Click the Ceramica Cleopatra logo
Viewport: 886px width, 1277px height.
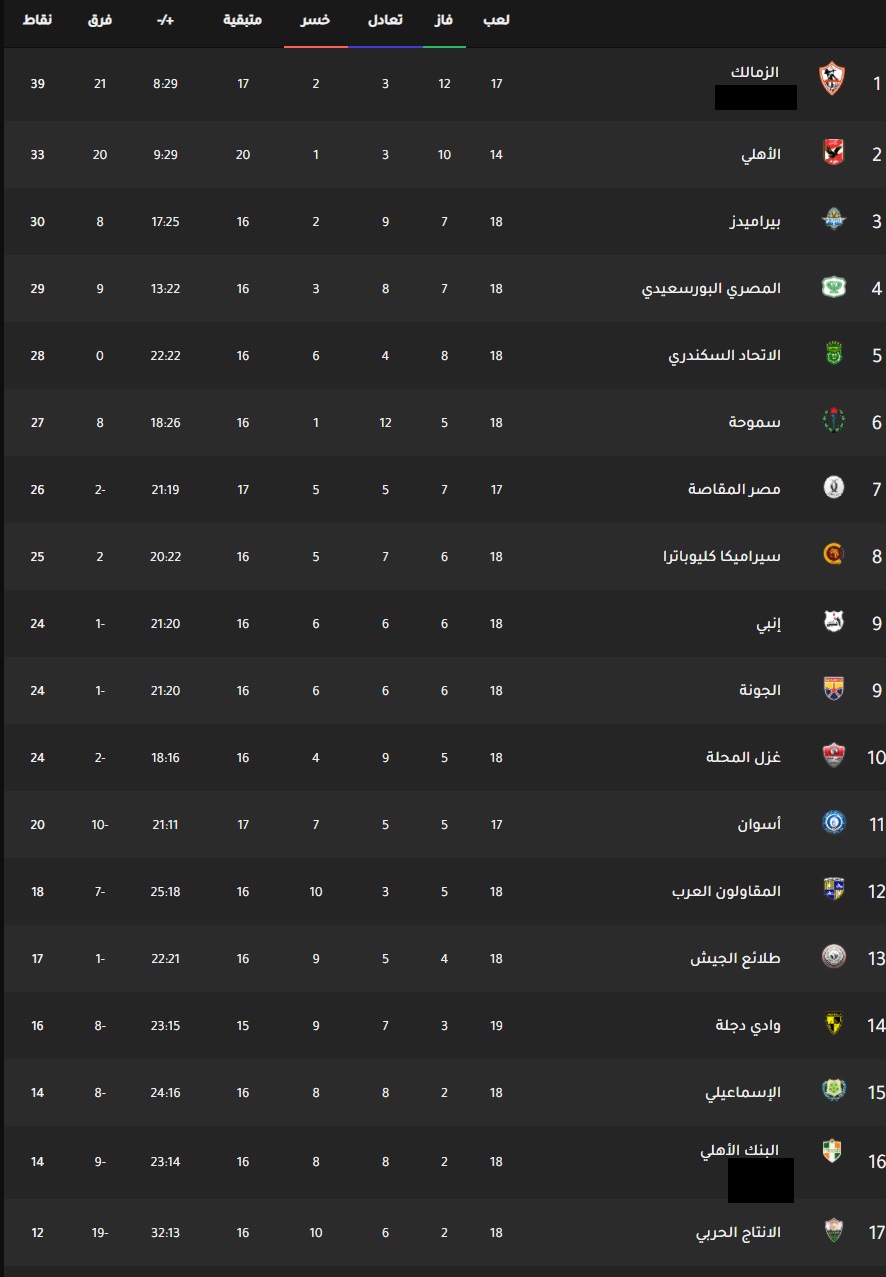click(832, 556)
